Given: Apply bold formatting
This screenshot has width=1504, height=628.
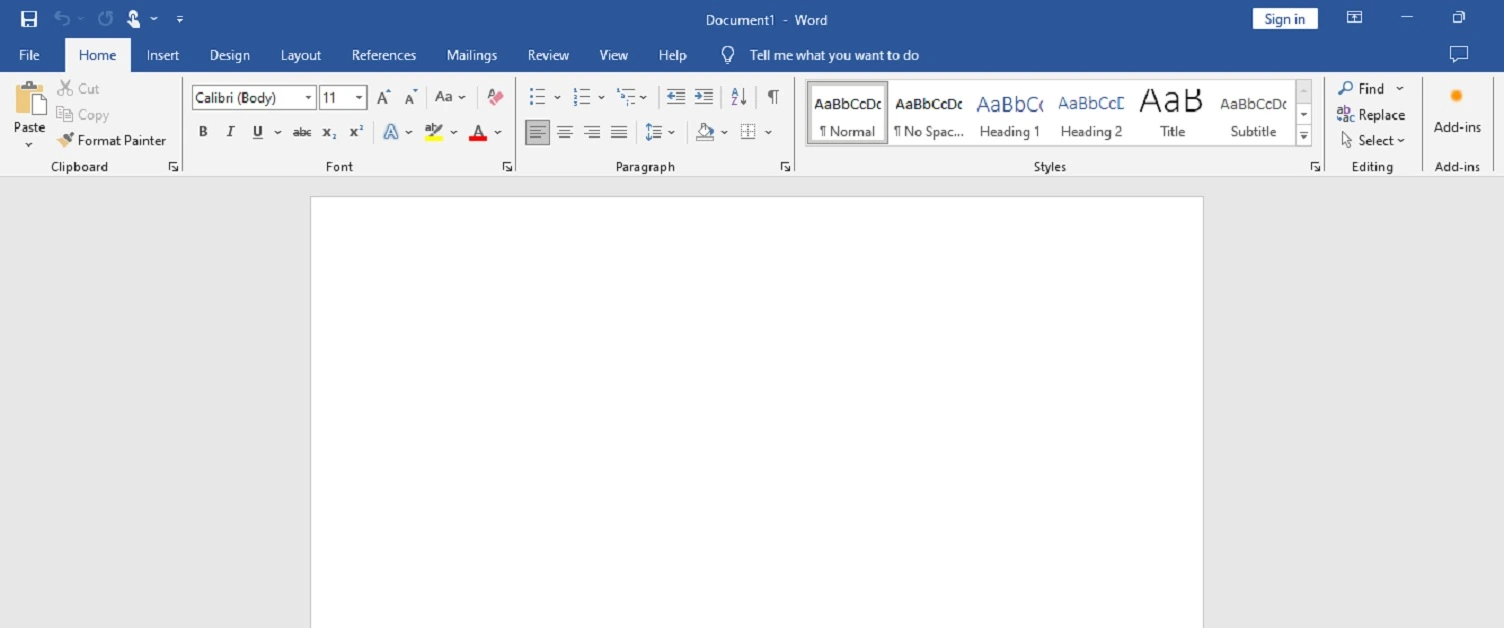Looking at the screenshot, I should coord(203,131).
